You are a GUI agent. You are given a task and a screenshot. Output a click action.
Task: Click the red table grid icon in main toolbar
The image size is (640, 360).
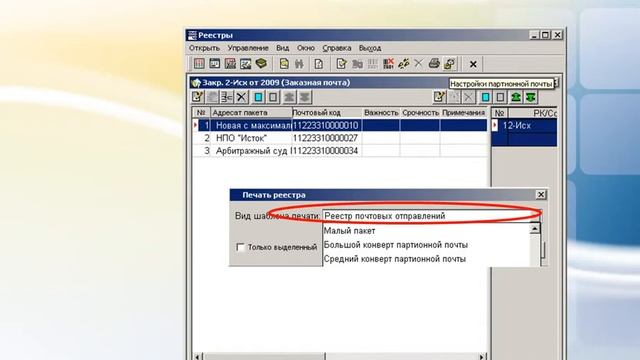pos(199,64)
